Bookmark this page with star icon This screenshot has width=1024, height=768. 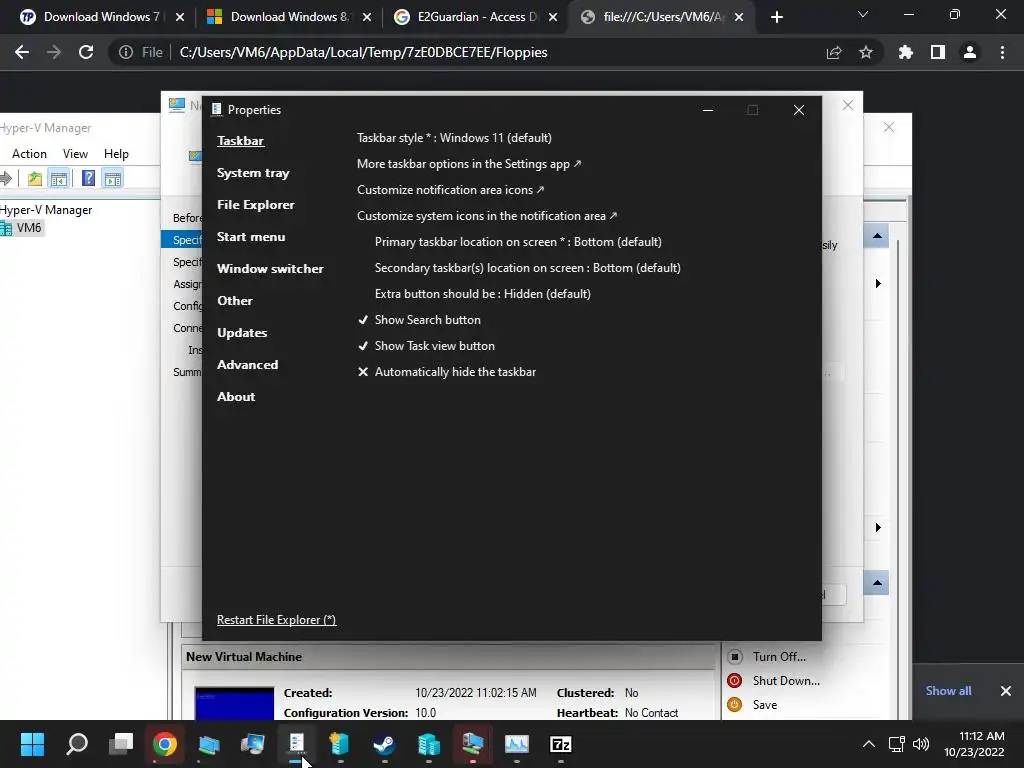tap(866, 52)
